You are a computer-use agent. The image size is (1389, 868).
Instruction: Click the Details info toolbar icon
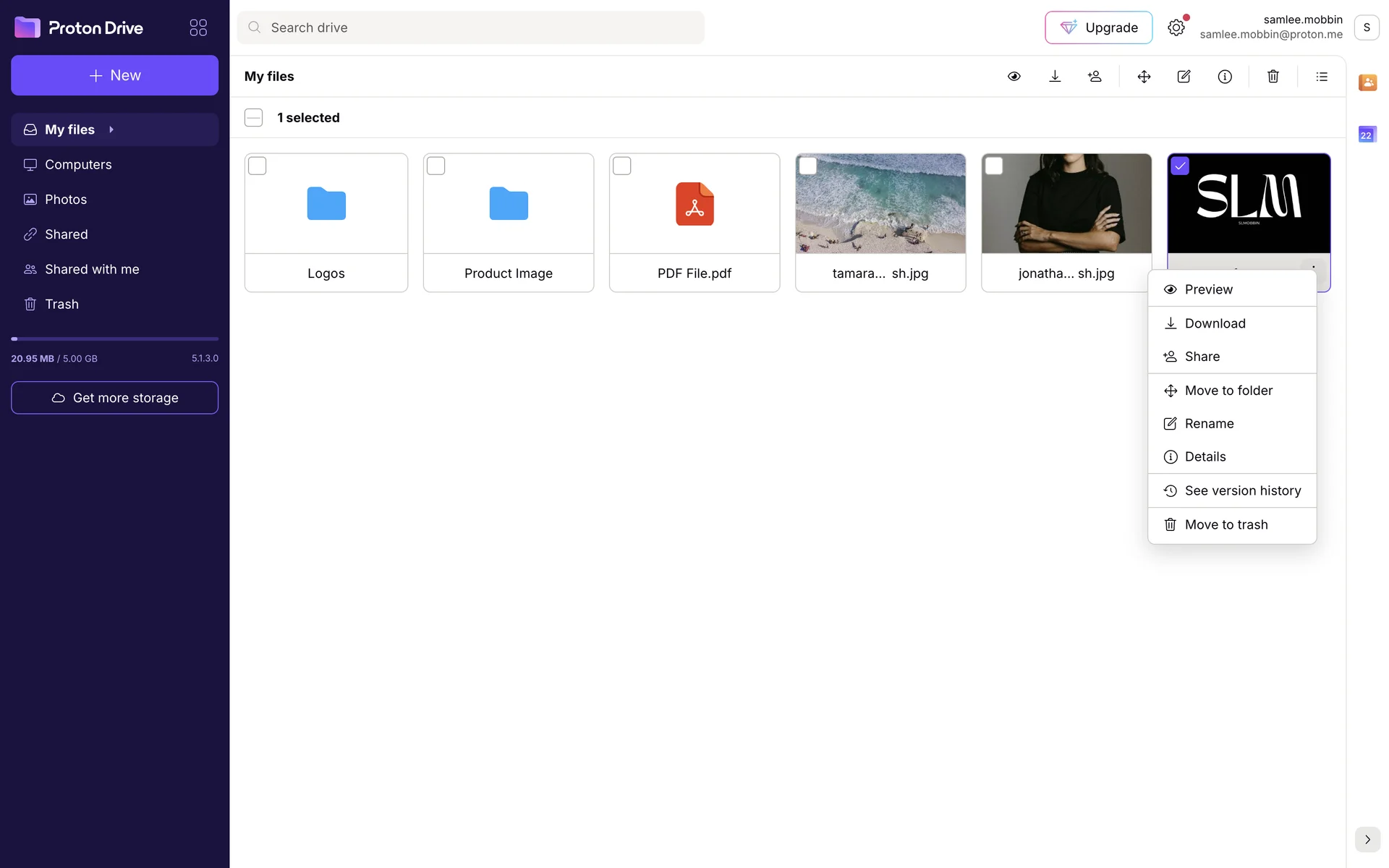[x=1225, y=77]
